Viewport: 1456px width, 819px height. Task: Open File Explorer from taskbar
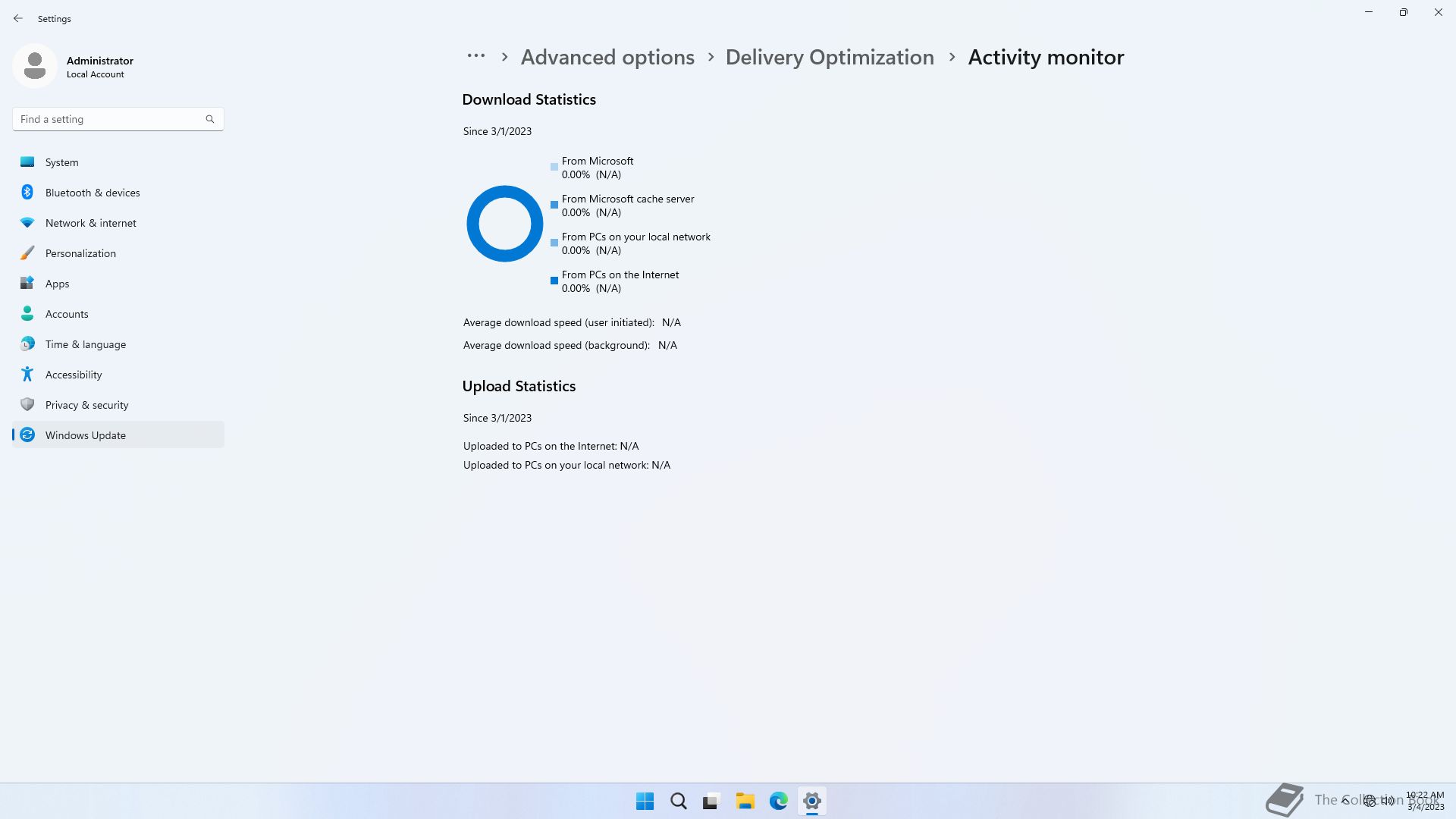point(745,801)
